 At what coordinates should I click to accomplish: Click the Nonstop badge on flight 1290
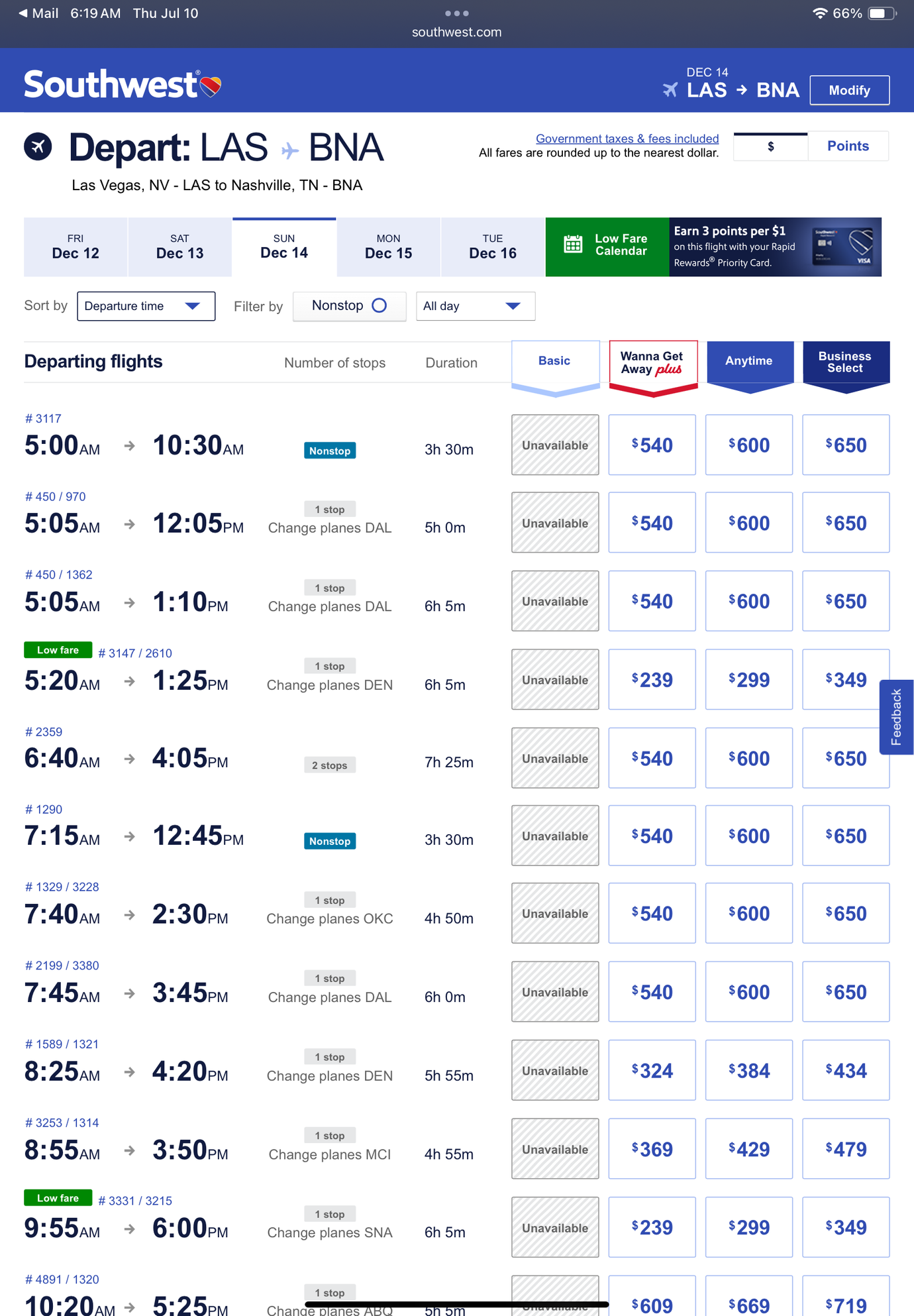point(329,841)
